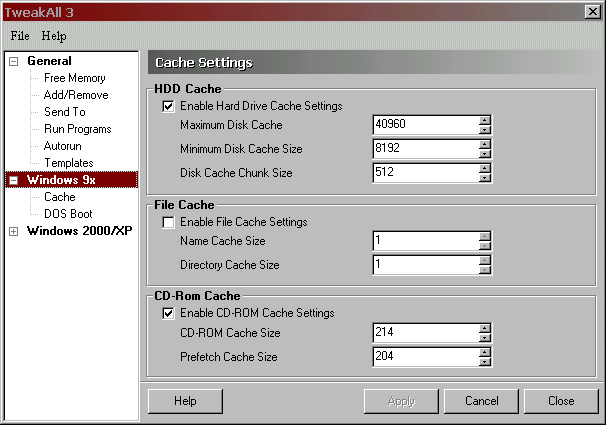Click the Prefetch Cache Size field
606x425 pixels.
pyautogui.click(x=426, y=357)
